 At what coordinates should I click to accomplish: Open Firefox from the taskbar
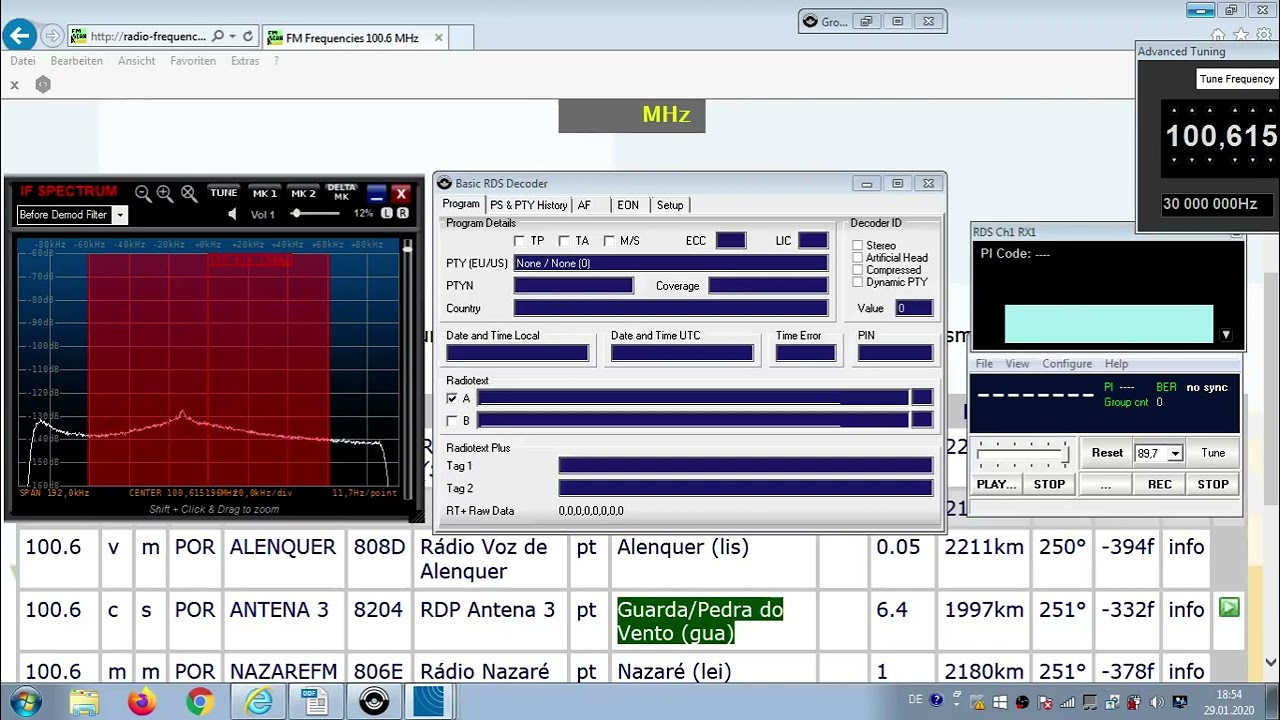tap(142, 703)
